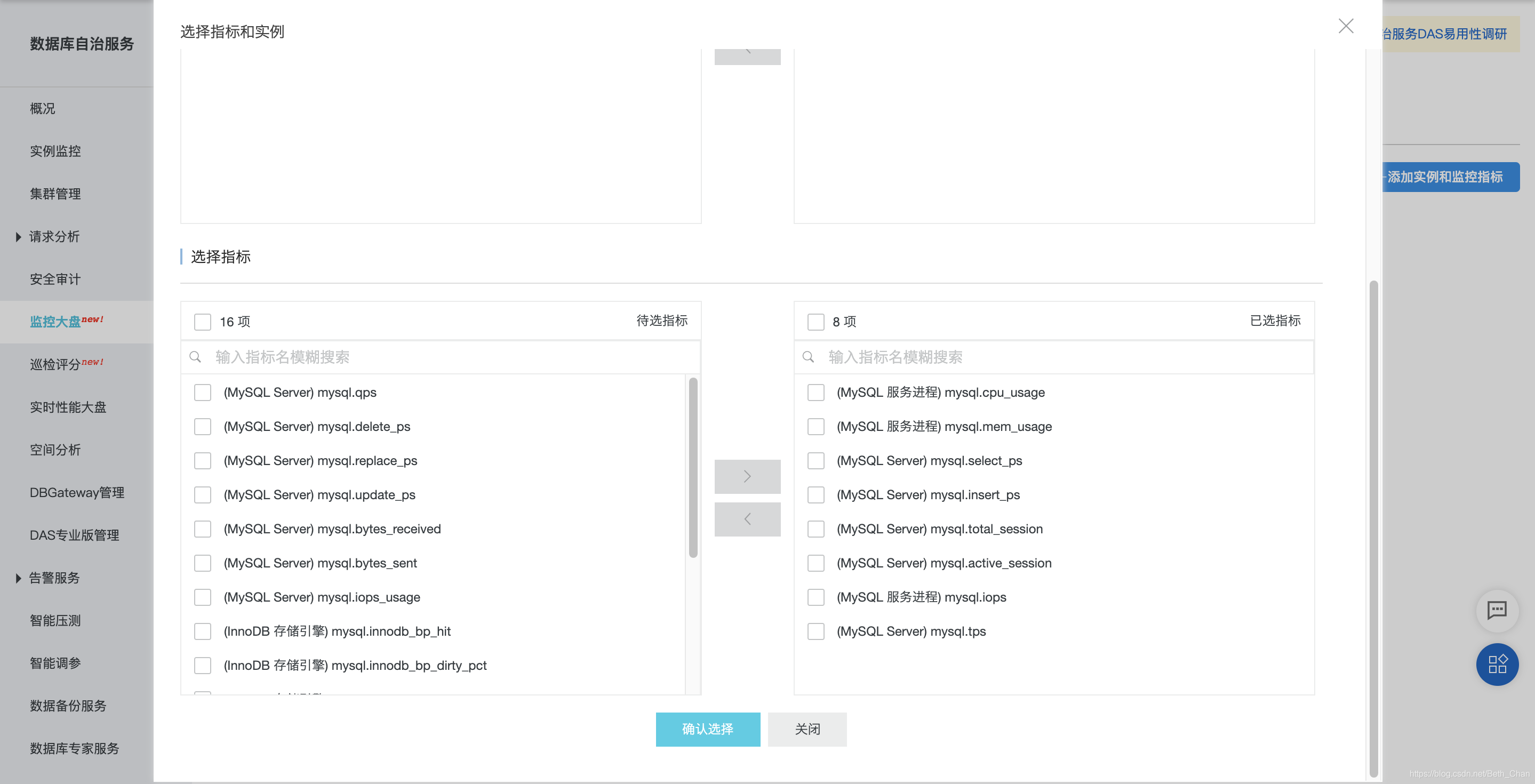The width and height of the screenshot is (1535, 784).
Task: Toggle the select-all 16 items checkbox
Action: click(203, 322)
